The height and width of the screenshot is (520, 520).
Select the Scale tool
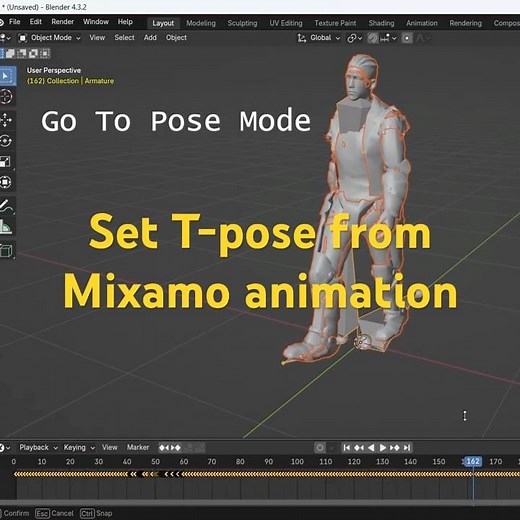pyautogui.click(x=6, y=162)
